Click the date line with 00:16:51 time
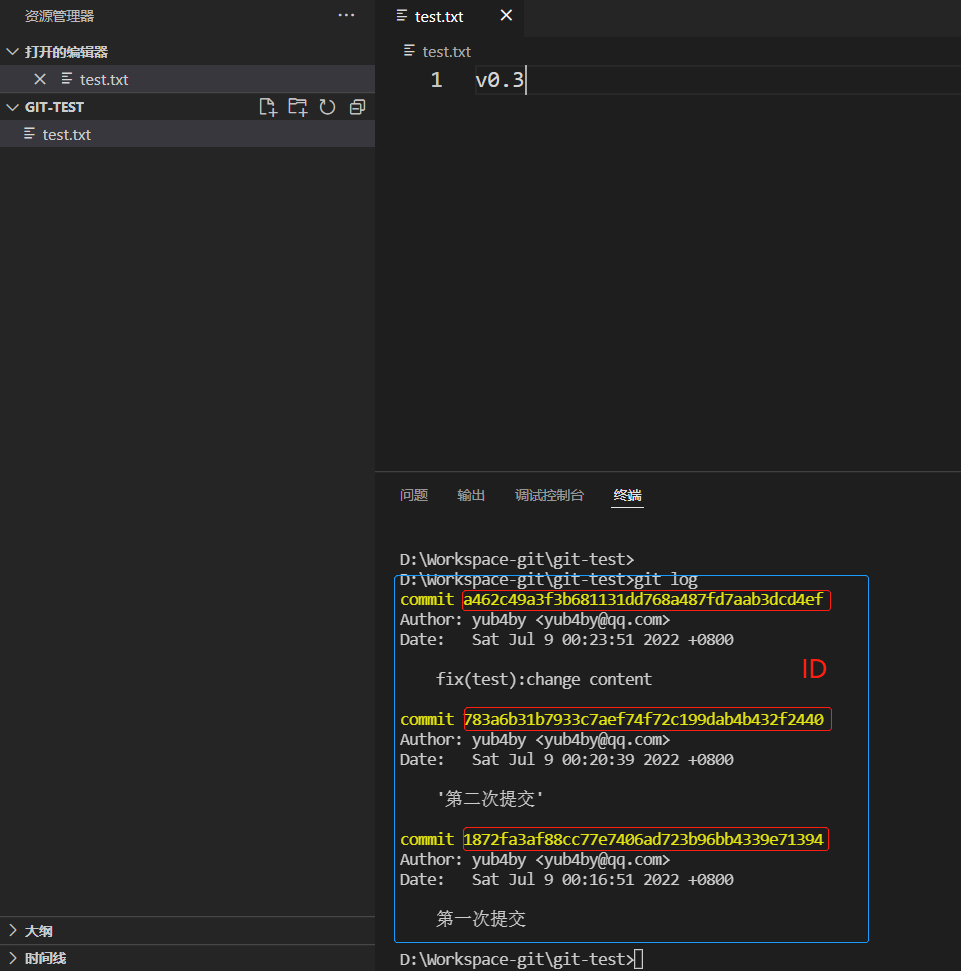Image resolution: width=961 pixels, height=971 pixels. tap(567, 879)
